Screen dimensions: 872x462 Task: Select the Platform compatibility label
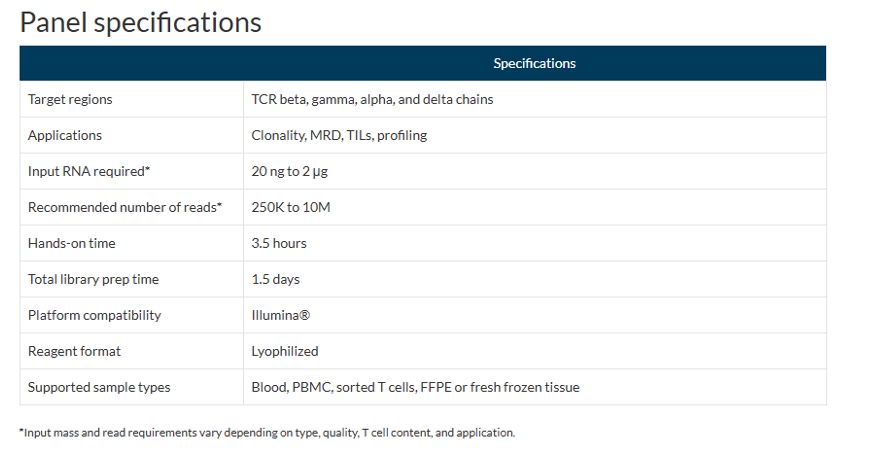tap(94, 315)
